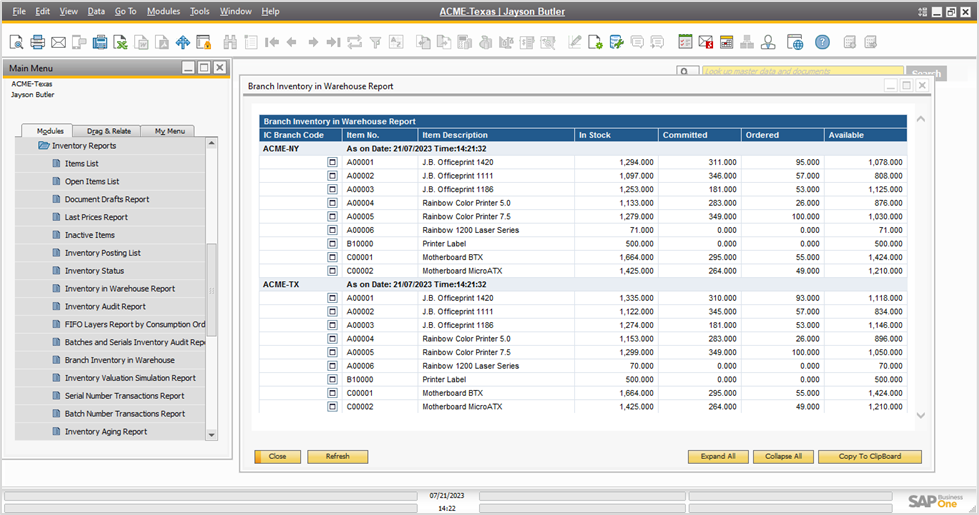Screen dimensions: 979x515
Task: Export report to Excel icon
Action: (x=120, y=42)
